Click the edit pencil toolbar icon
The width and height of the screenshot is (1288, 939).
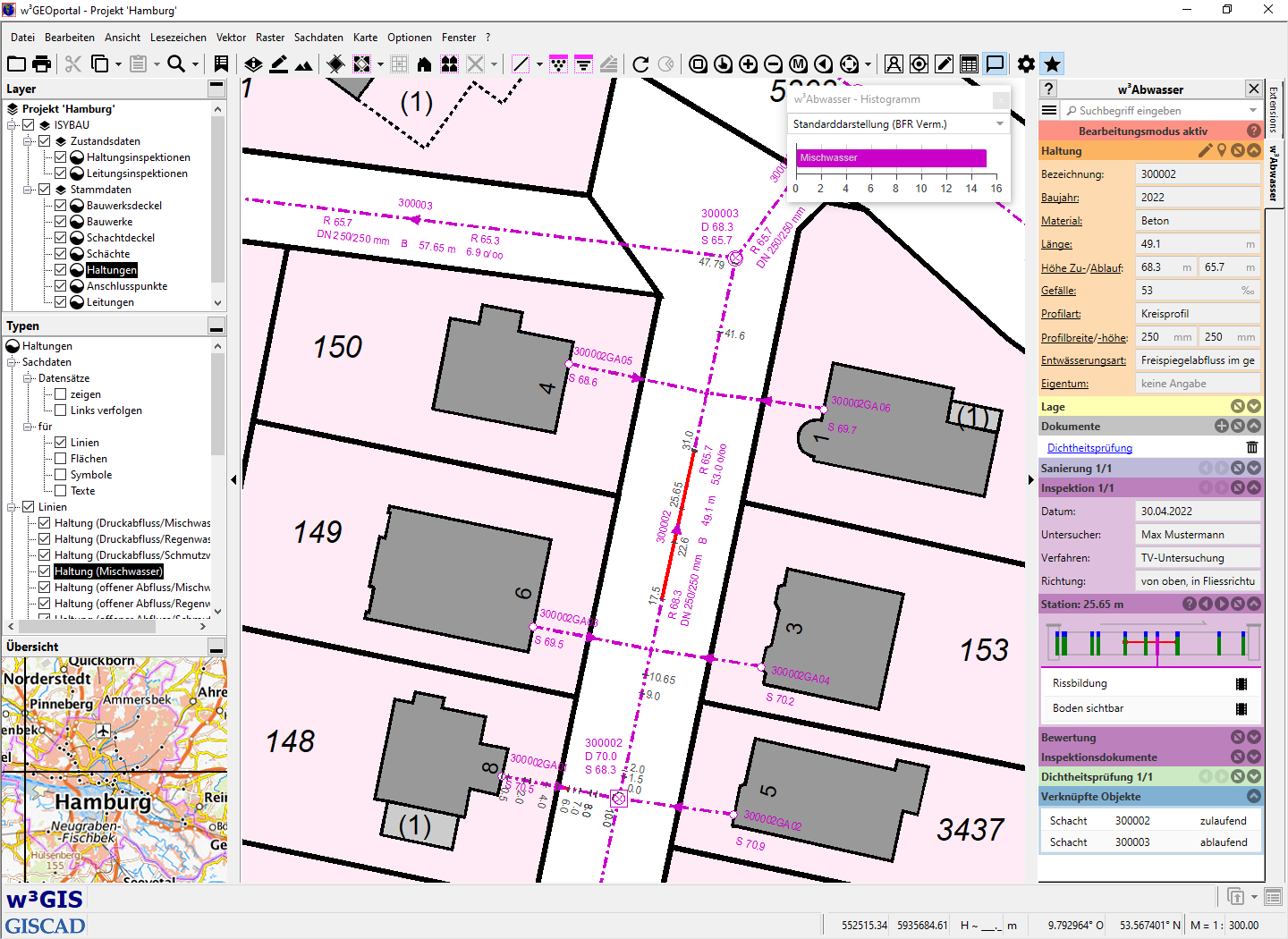944,63
